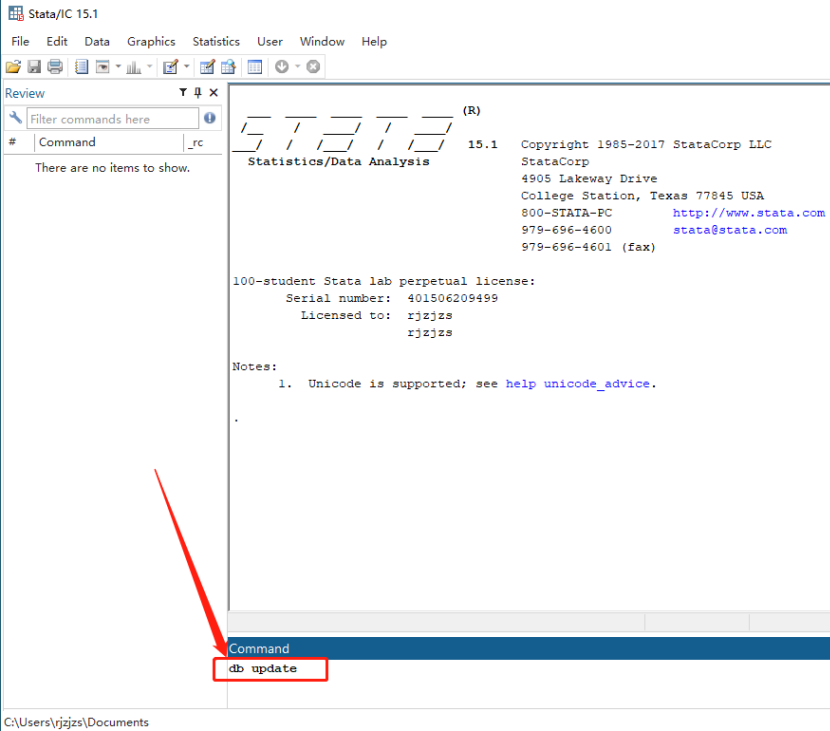Open the Statistics menu
Image resolution: width=830 pixels, height=731 pixels.
216,41
